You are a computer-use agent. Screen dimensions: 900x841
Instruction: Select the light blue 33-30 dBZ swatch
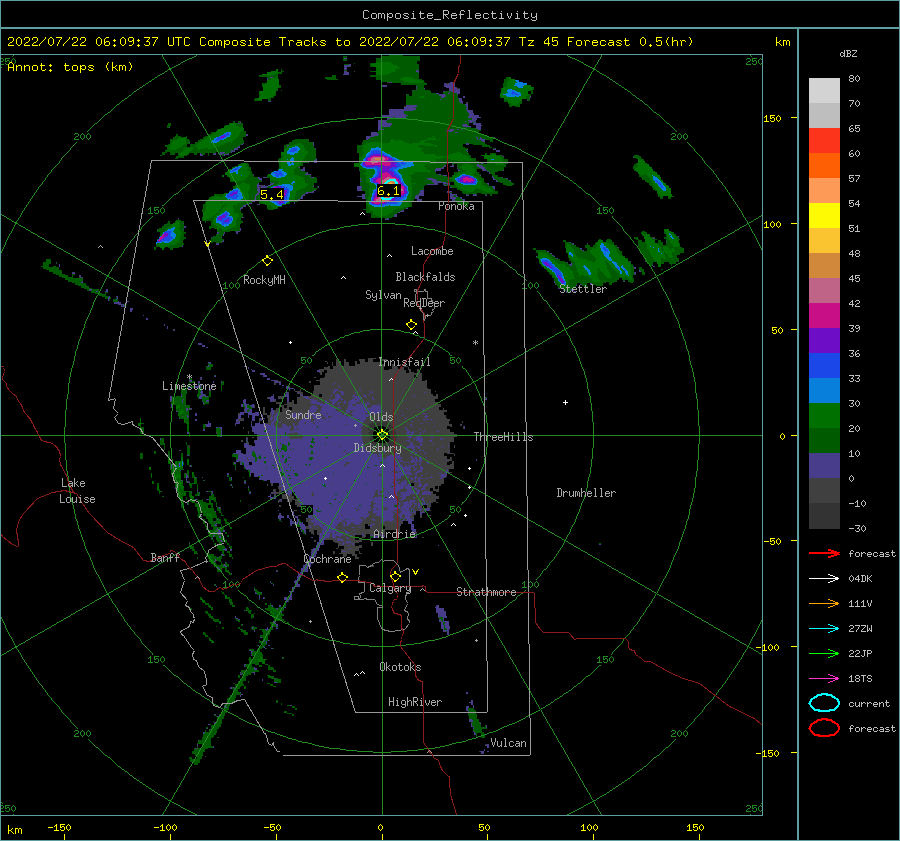[x=824, y=390]
